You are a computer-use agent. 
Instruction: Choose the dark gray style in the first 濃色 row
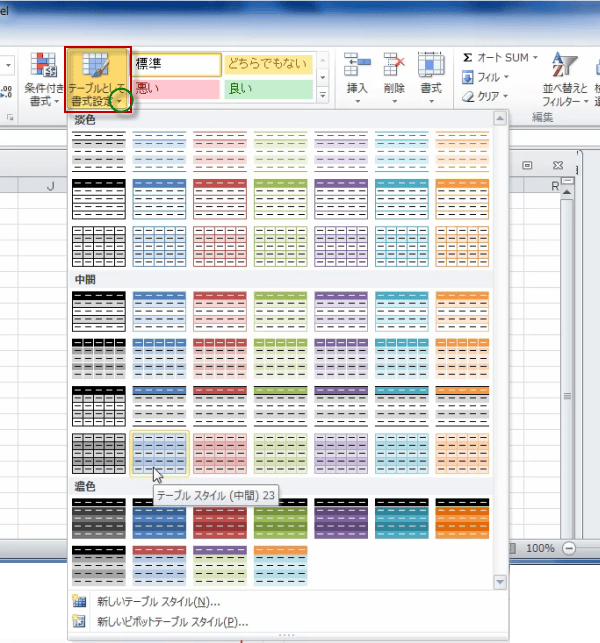point(99,518)
